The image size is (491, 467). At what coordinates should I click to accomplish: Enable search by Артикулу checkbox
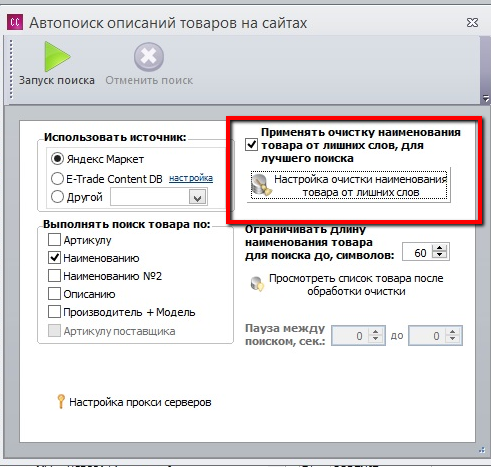click(x=54, y=239)
